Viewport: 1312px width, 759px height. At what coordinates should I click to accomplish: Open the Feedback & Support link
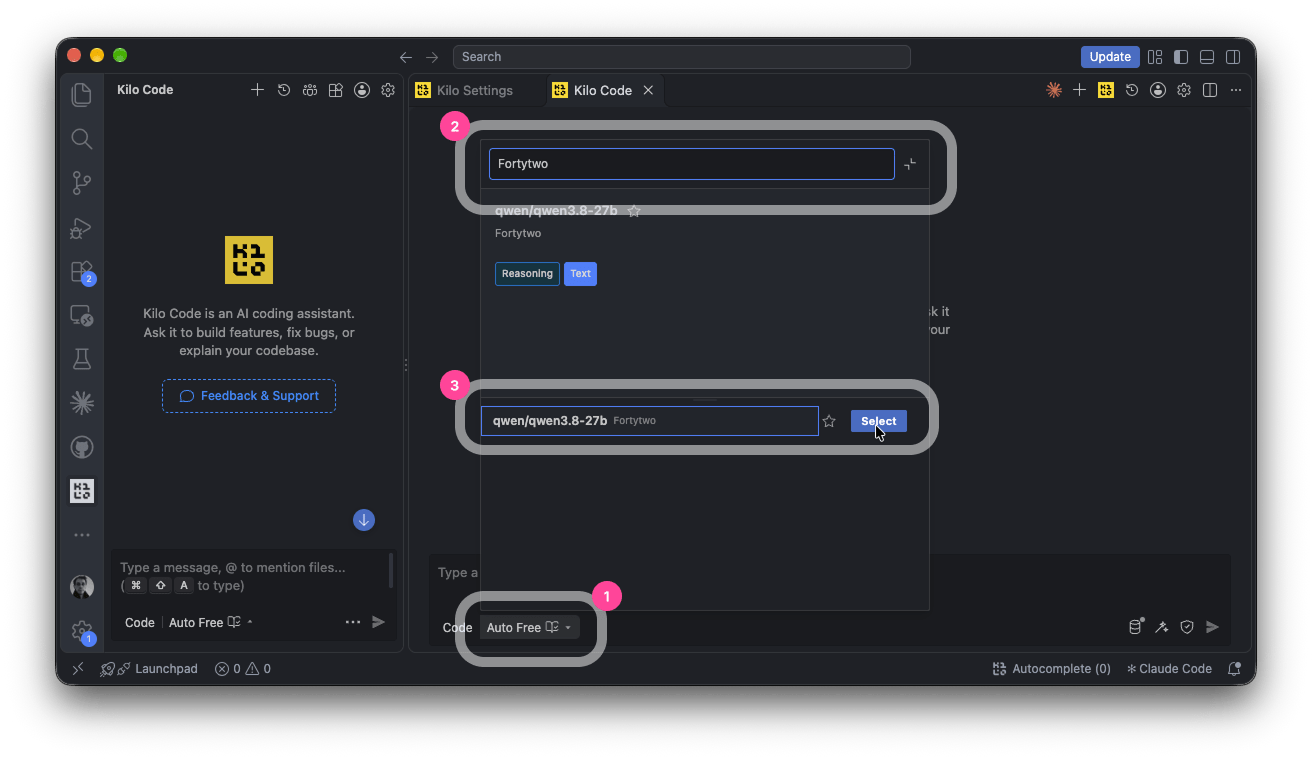[249, 396]
